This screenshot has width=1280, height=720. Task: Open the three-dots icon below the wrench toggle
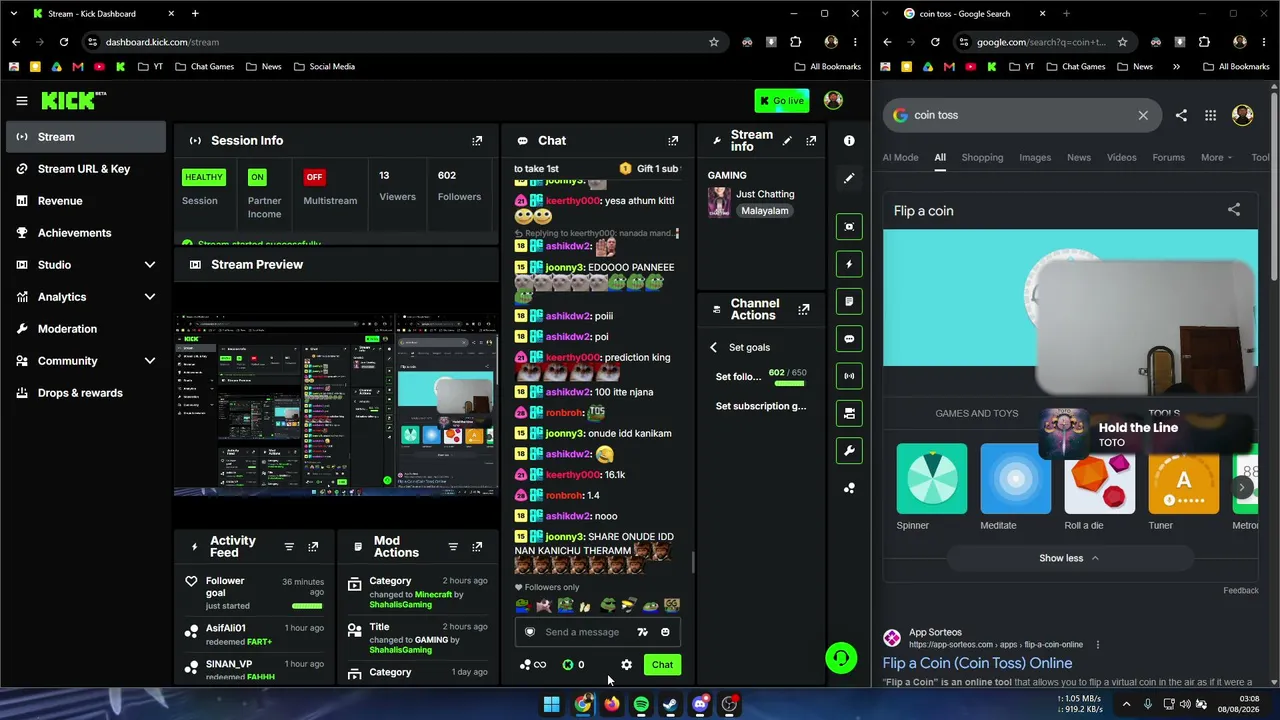(849, 488)
